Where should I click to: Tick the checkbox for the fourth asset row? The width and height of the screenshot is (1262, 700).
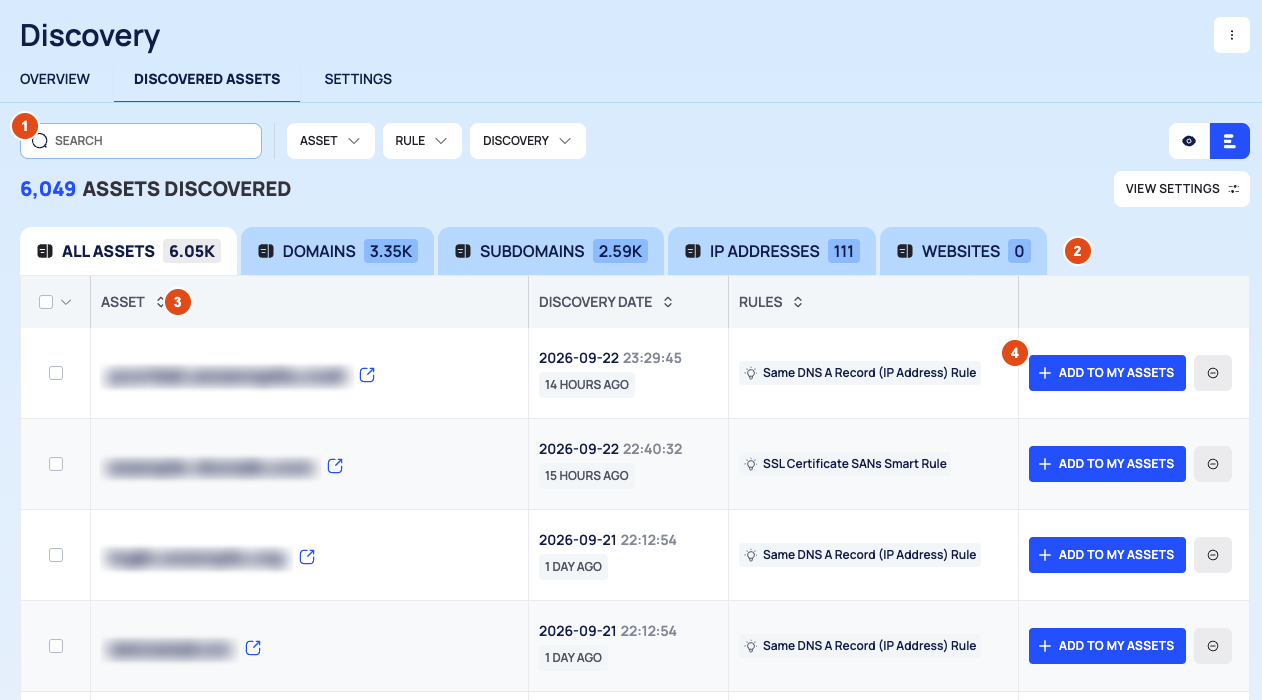56,646
